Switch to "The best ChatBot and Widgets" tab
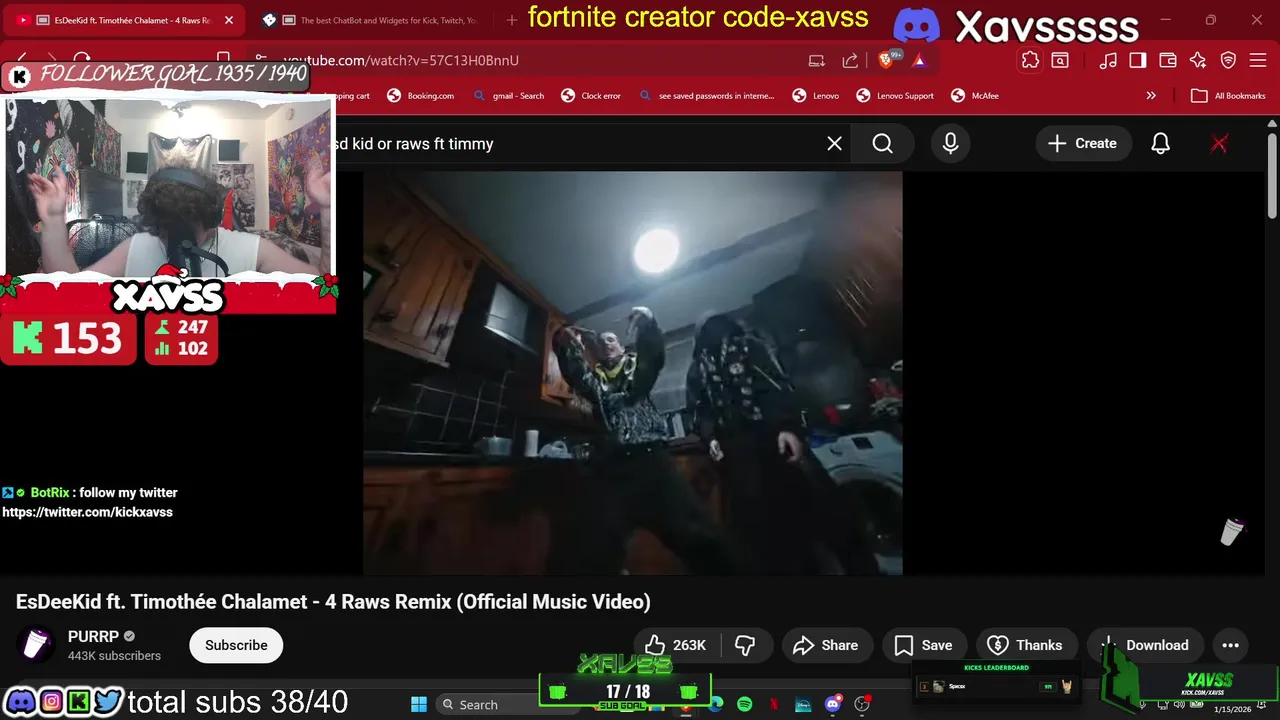The height and width of the screenshot is (720, 1280). [380, 20]
